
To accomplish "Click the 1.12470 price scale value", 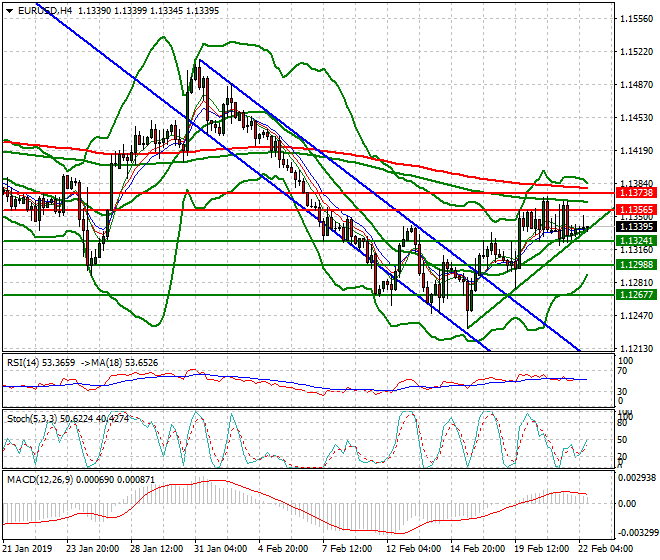I will 637,316.
